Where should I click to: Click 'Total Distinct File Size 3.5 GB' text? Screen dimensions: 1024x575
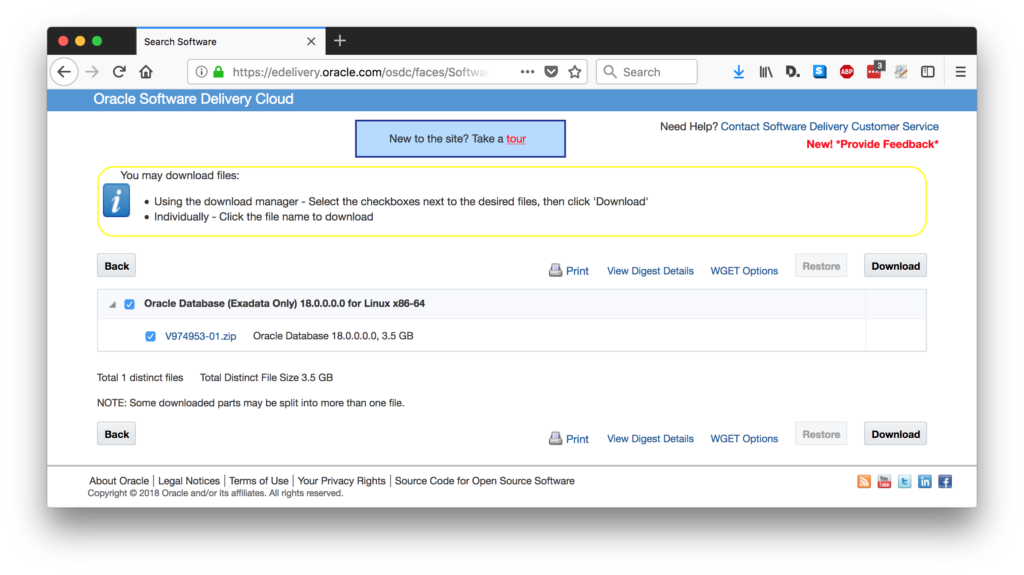[x=266, y=378]
